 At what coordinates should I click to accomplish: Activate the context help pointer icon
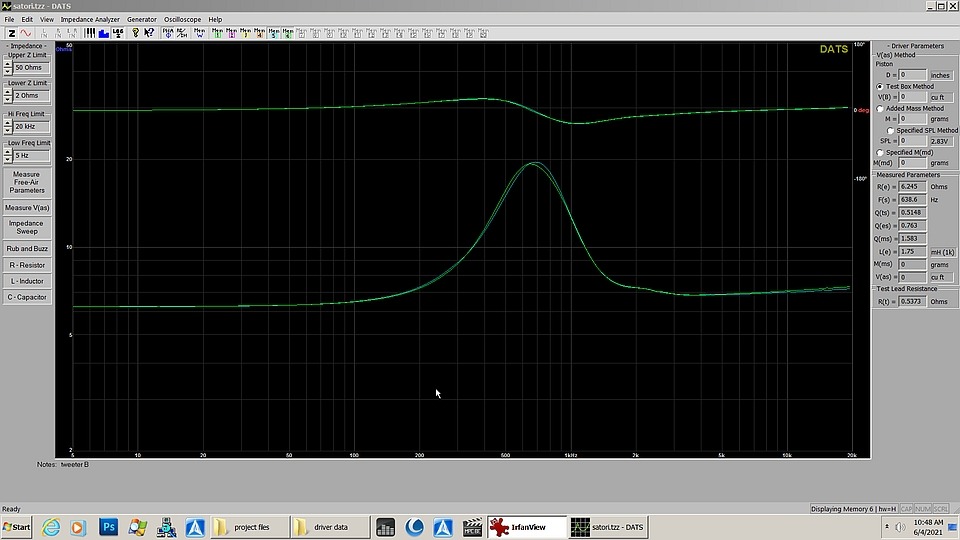(149, 33)
